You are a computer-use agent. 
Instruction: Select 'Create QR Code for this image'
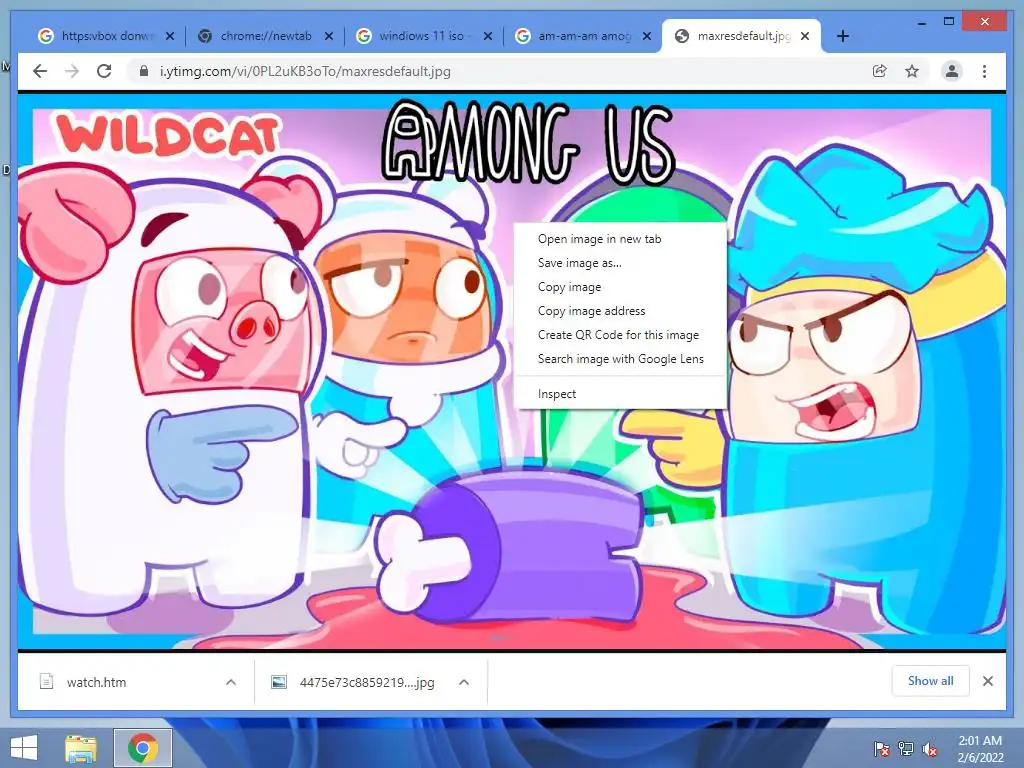point(620,335)
